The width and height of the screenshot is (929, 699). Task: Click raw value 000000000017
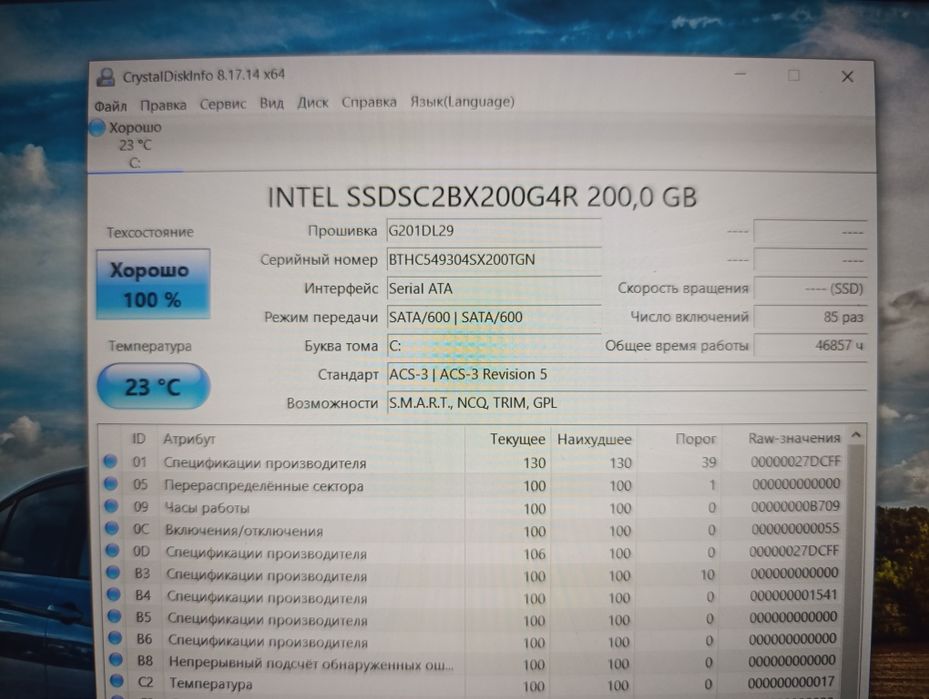point(791,682)
